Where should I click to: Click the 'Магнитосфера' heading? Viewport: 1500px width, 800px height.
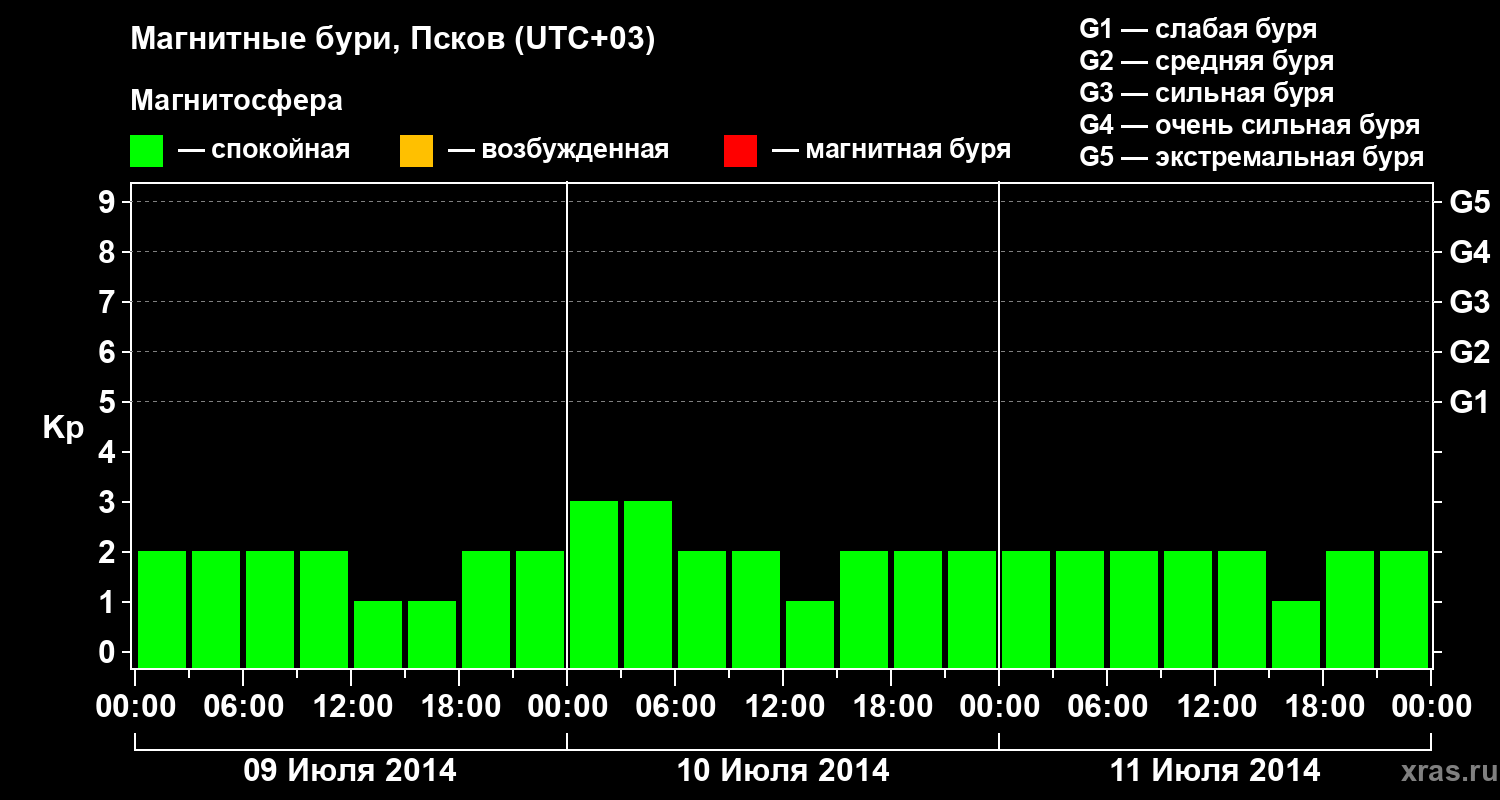(x=236, y=101)
